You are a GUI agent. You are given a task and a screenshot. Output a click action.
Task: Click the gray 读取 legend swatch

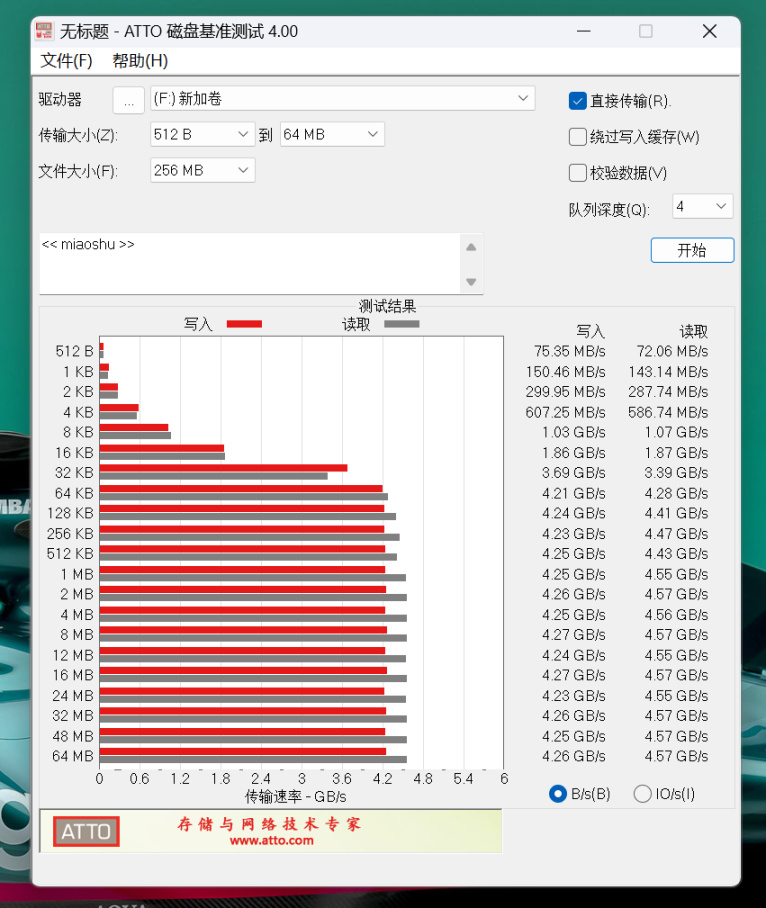(x=402, y=324)
